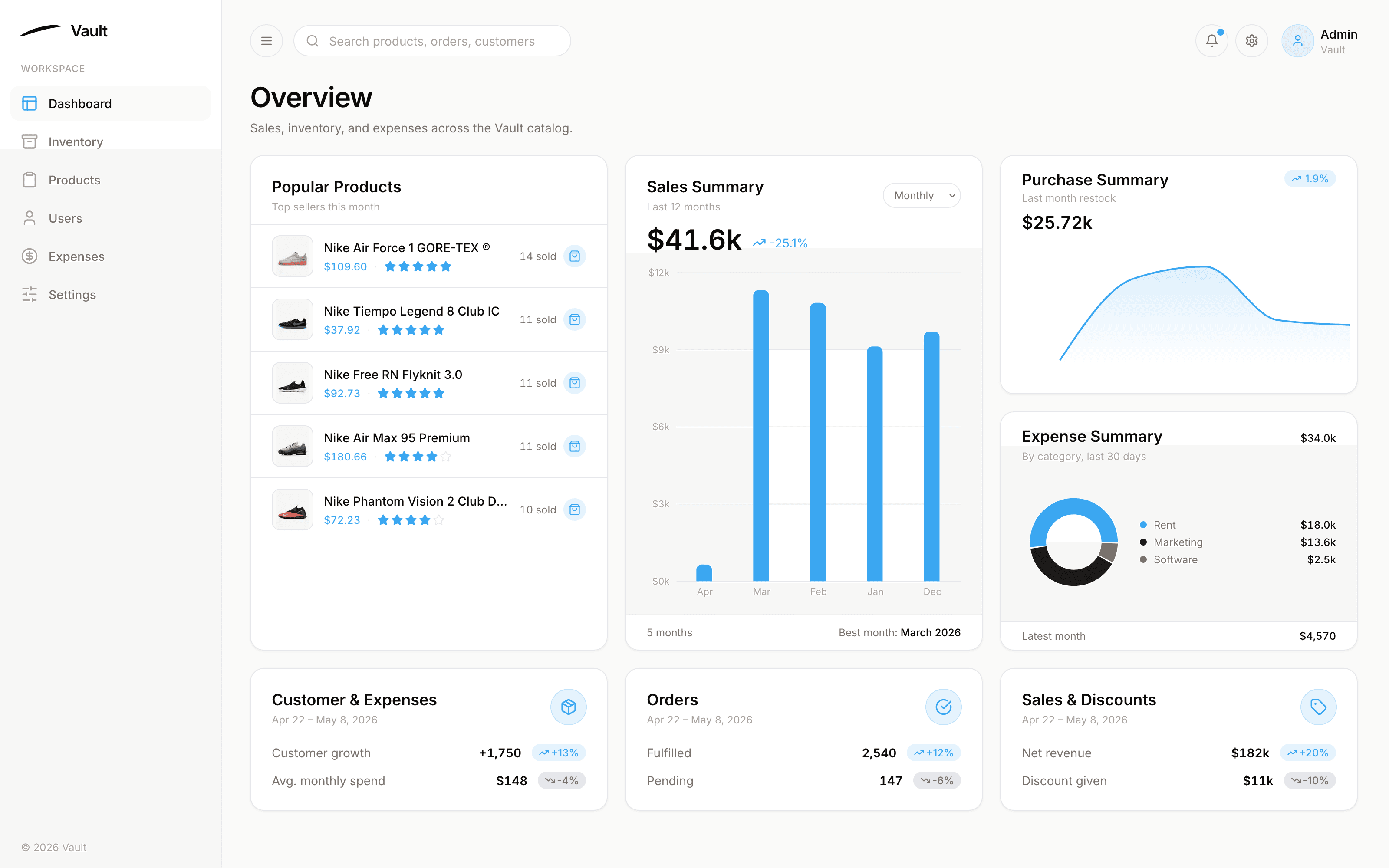Click the 1.9% purchase trend badge
This screenshot has width=1389, height=868.
click(x=1310, y=178)
